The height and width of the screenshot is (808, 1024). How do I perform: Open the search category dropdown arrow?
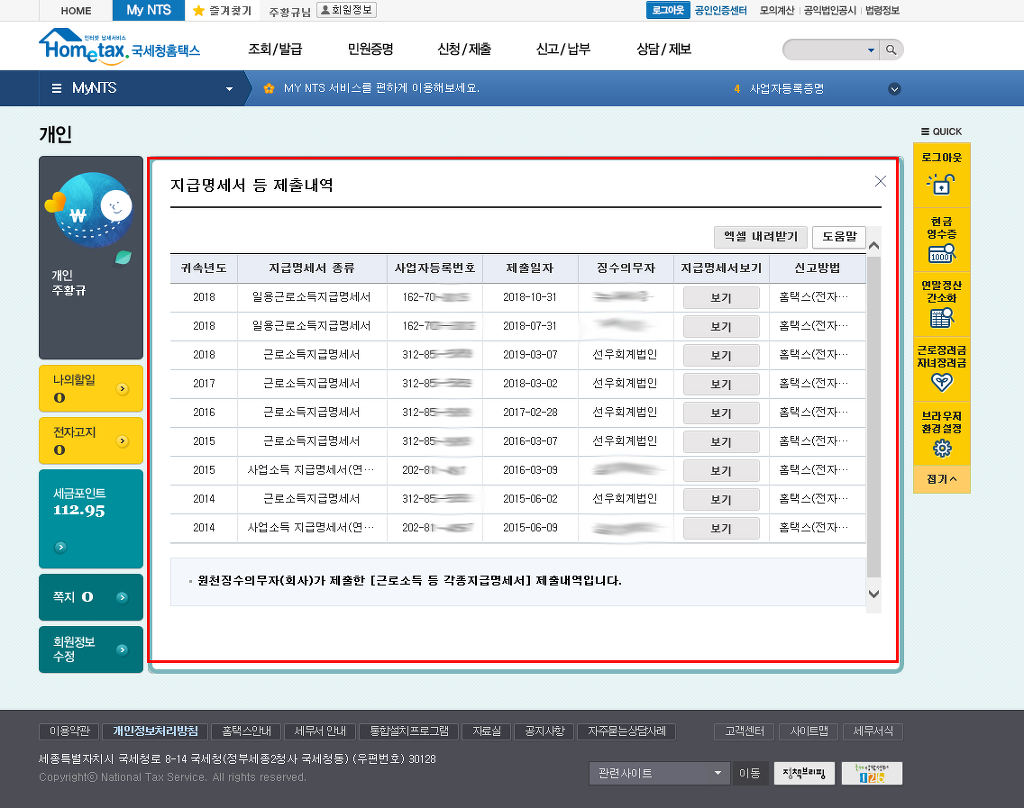click(870, 50)
